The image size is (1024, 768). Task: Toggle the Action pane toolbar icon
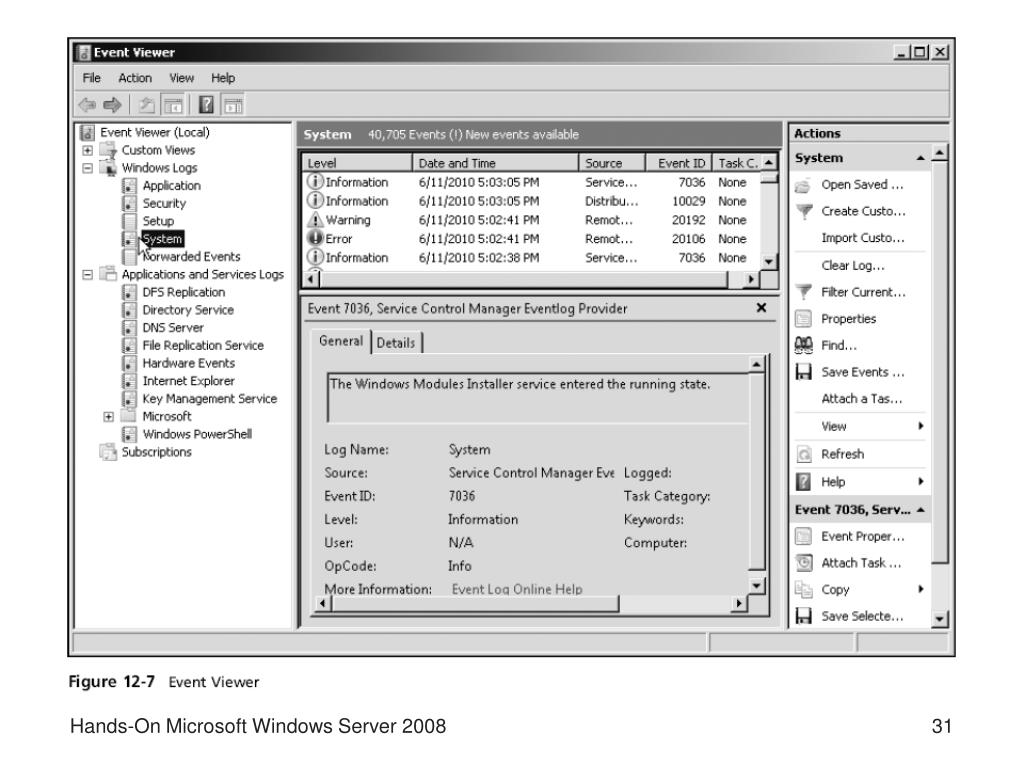233,104
